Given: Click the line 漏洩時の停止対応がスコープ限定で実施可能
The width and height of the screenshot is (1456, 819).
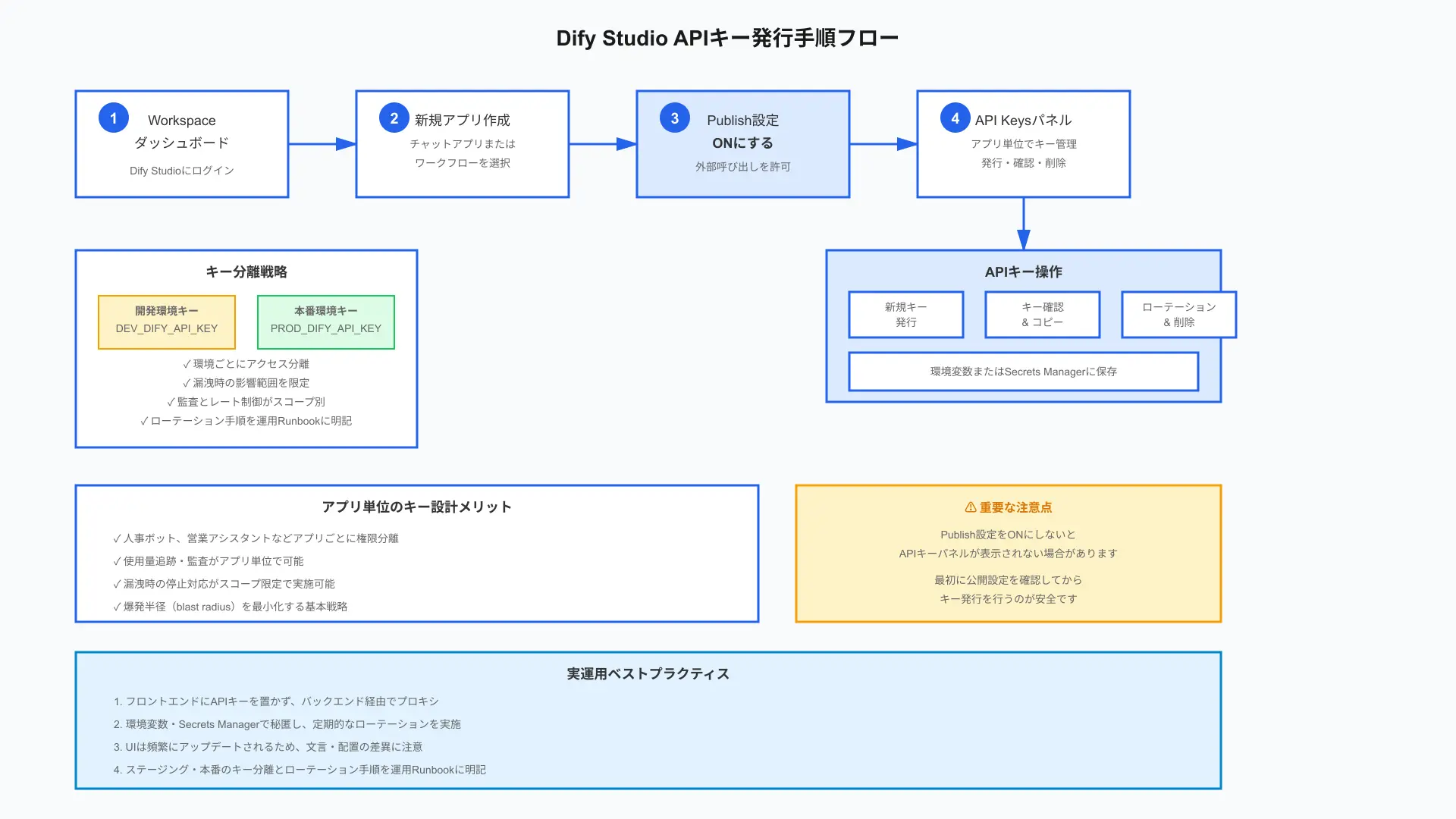Looking at the screenshot, I should [x=224, y=583].
